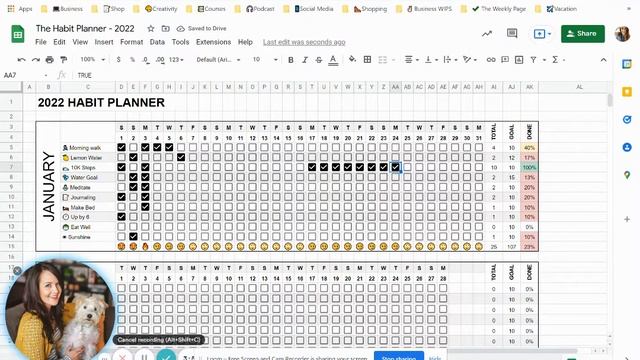Open the Borders tool

[x=367, y=60]
